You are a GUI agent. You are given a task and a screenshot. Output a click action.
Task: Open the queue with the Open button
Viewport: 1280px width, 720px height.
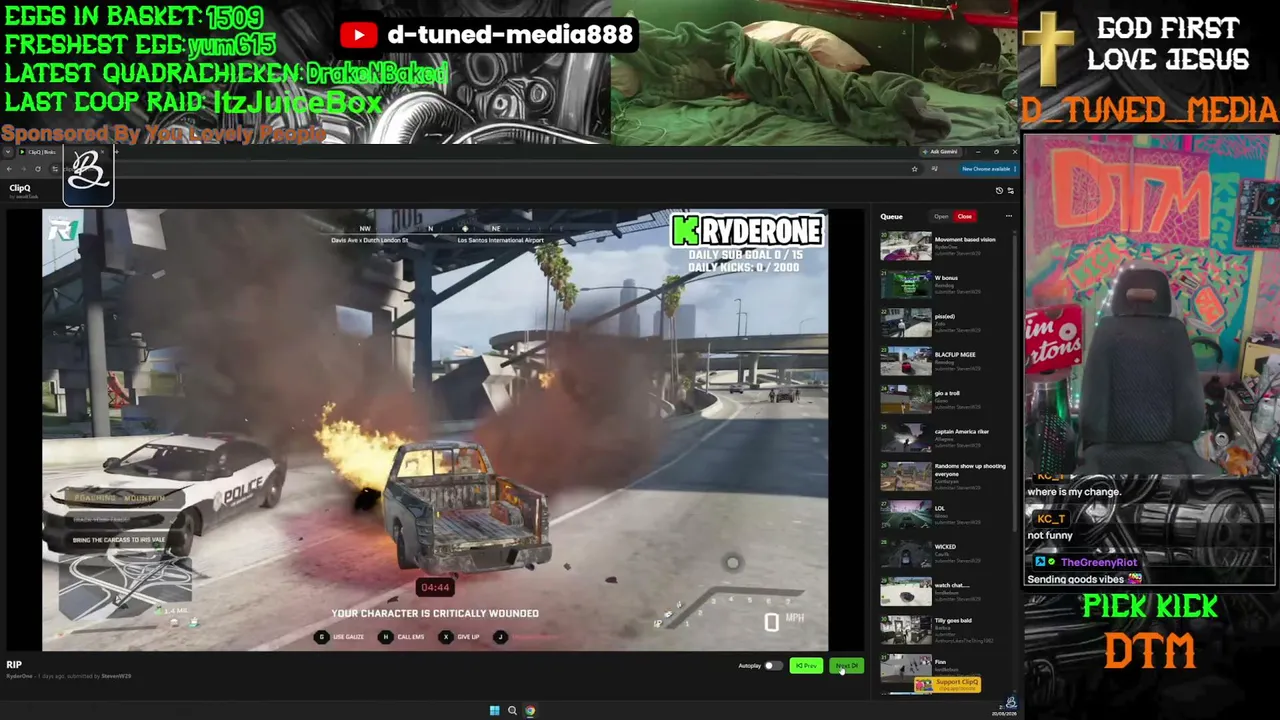pyautogui.click(x=941, y=216)
